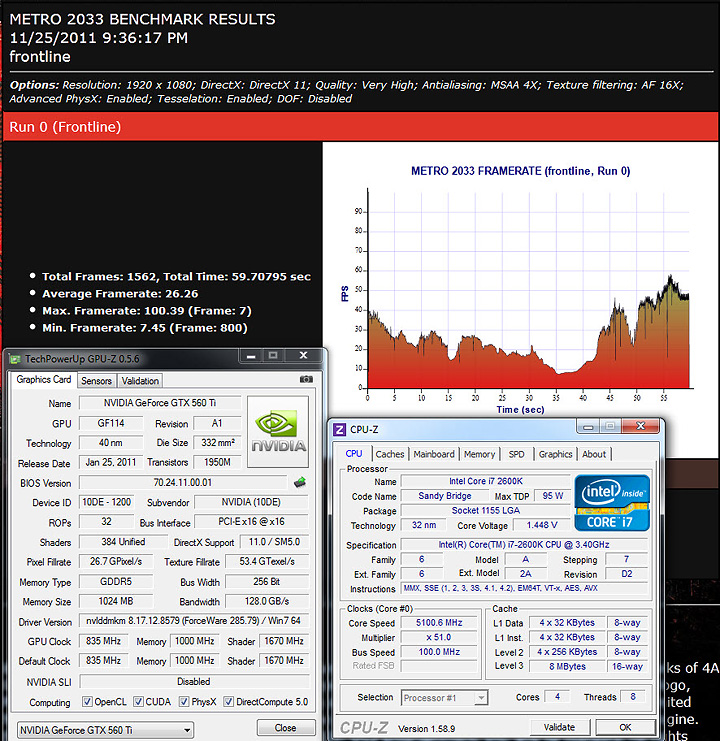Screen dimensions: 720x741
Task: Select the Graphics Card tab in GPU-Z
Action: (x=43, y=379)
